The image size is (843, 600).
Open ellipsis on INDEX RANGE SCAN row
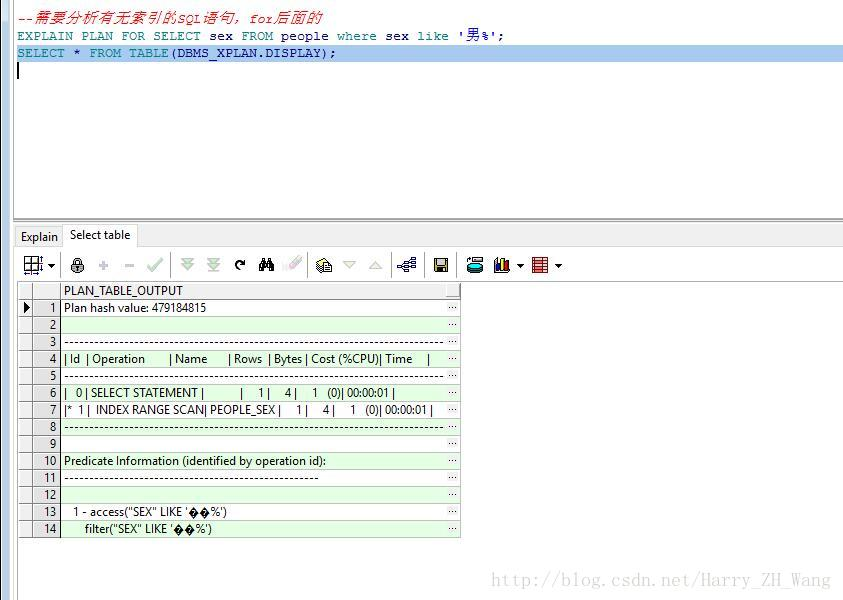pos(452,409)
